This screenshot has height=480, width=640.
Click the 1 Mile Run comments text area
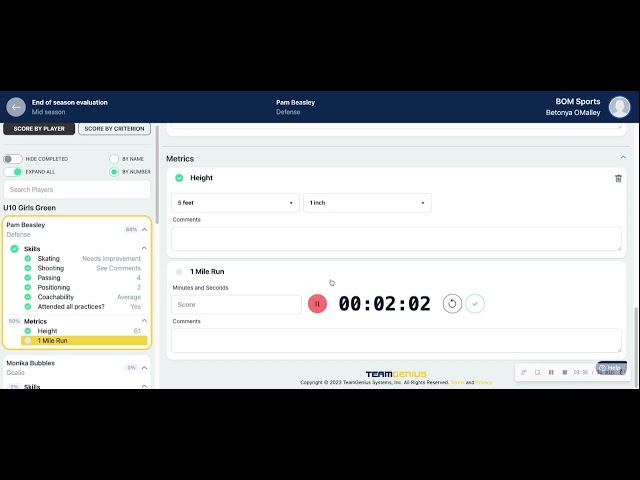pos(396,340)
